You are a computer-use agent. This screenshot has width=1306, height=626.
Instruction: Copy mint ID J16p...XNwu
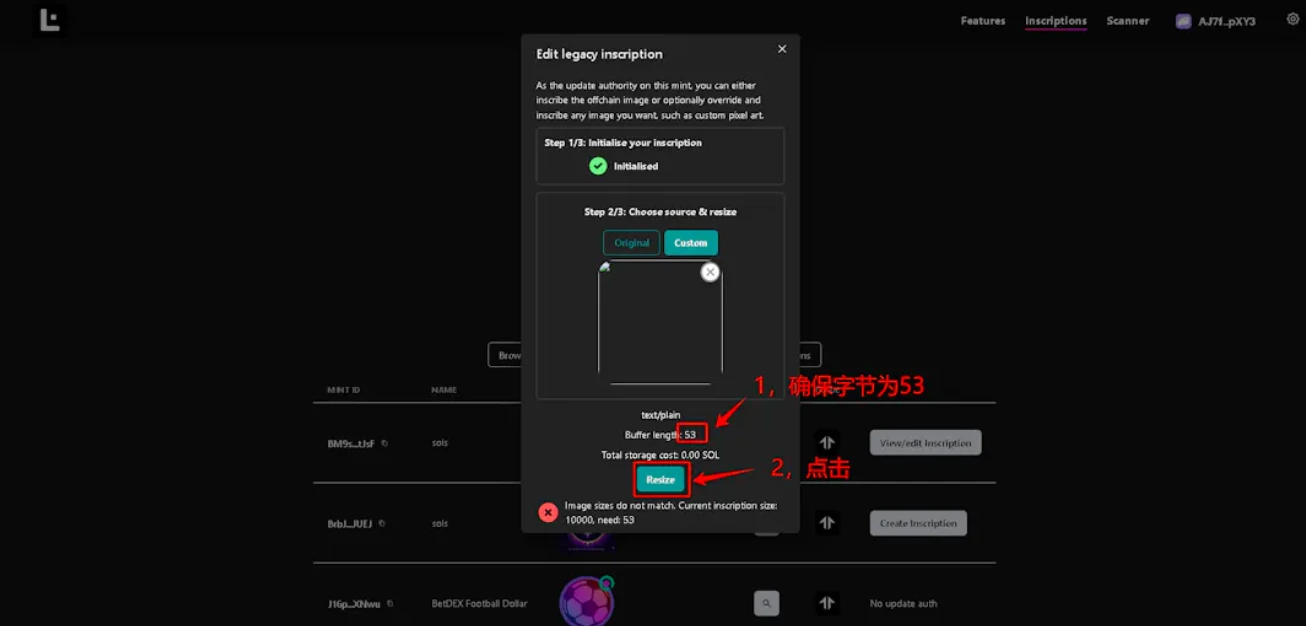pos(389,603)
